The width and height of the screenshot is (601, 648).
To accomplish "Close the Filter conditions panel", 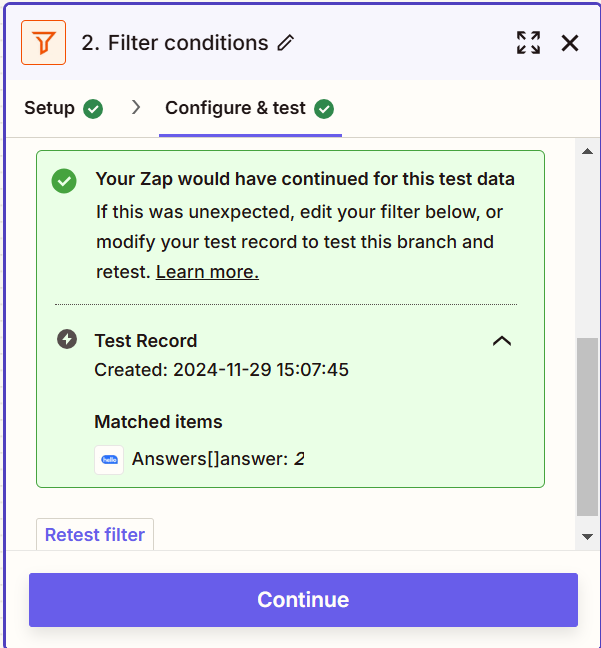I will pyautogui.click(x=570, y=43).
